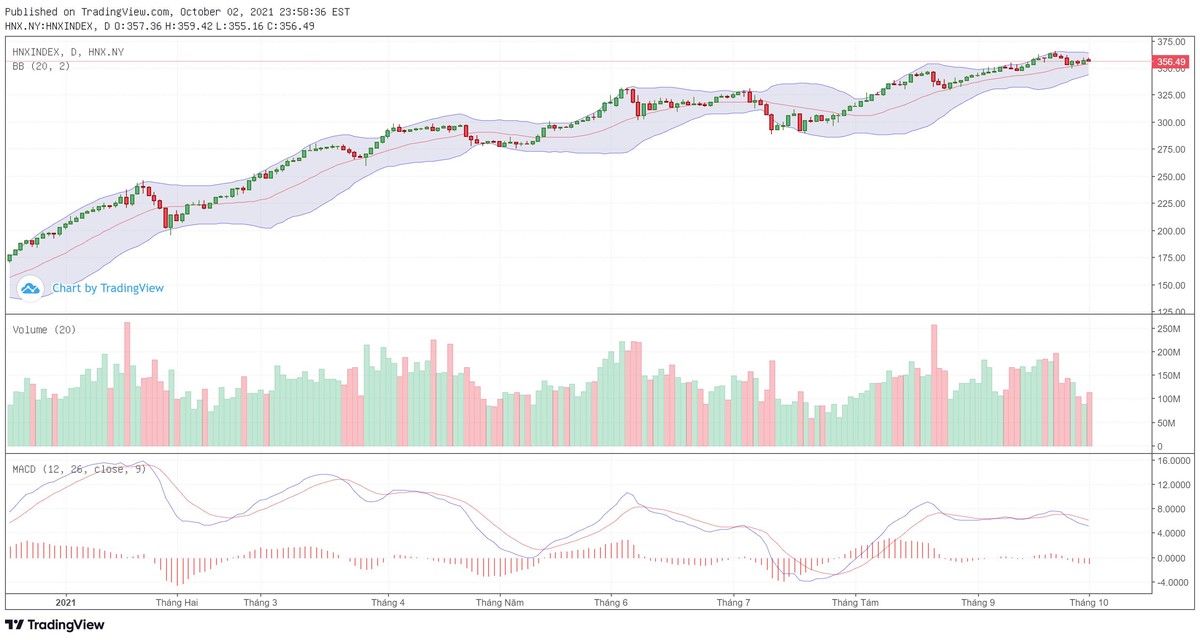This screenshot has height=640, width=1200.
Task: Click the 250M volume scale label
Action: [1167, 329]
